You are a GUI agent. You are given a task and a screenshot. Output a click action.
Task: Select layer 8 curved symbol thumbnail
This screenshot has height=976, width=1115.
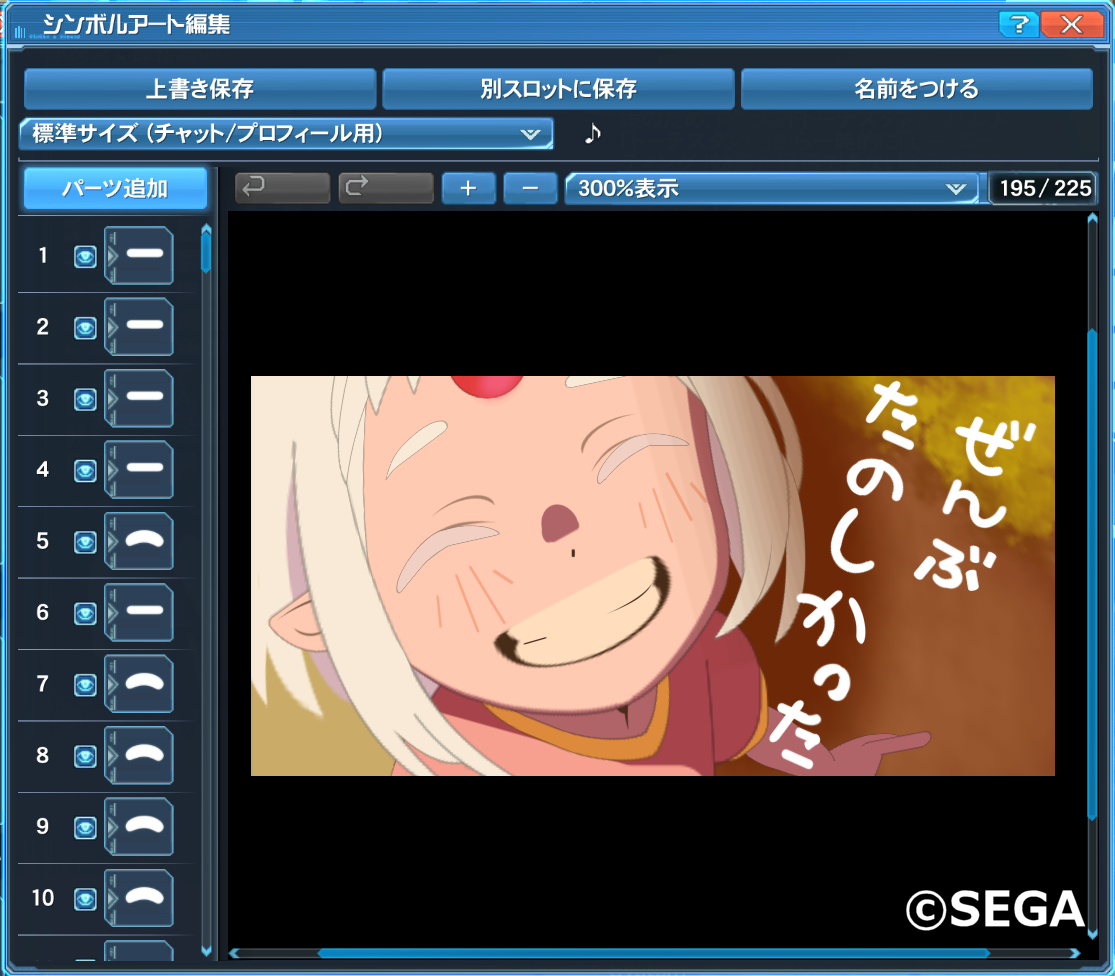tap(139, 755)
